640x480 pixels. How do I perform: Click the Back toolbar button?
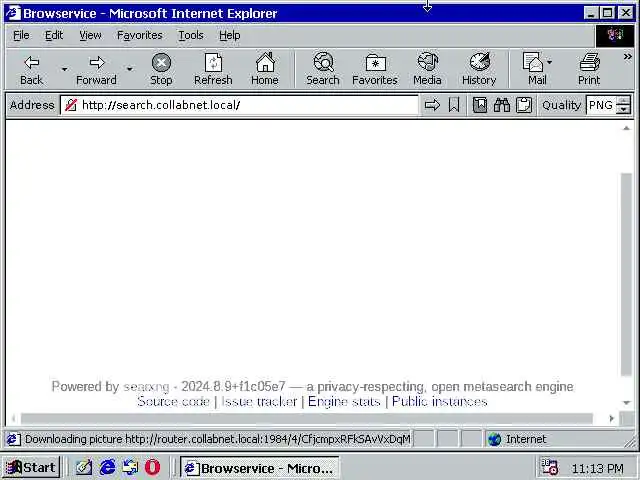[31, 70]
